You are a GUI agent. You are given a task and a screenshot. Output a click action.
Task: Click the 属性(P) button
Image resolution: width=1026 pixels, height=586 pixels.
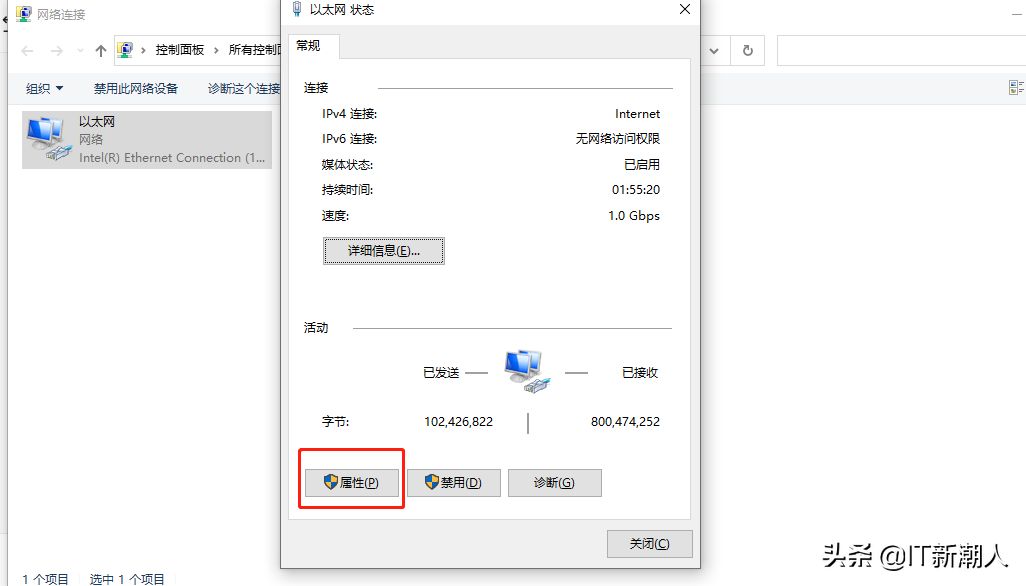pos(351,483)
